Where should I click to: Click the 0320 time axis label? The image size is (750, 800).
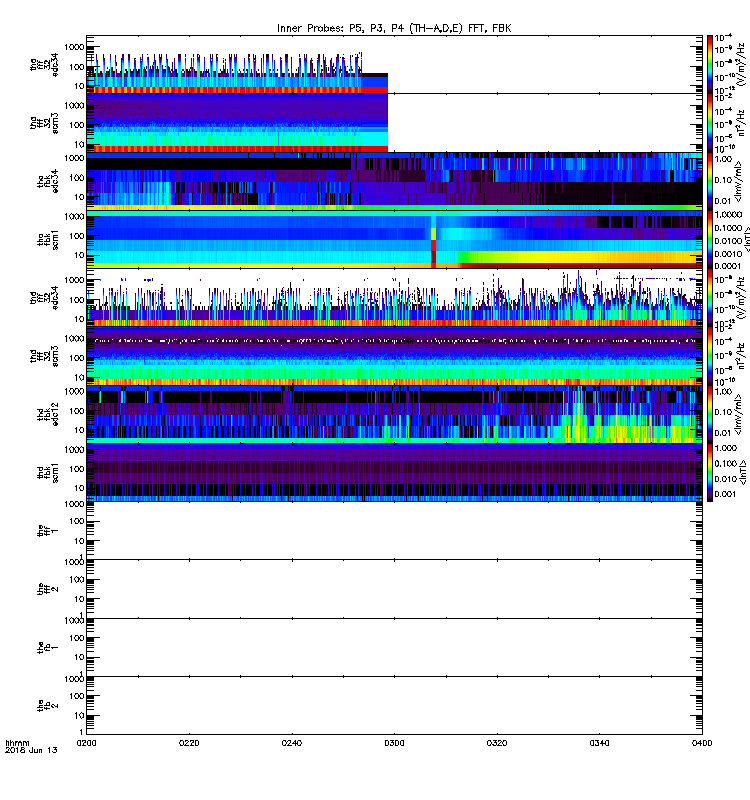click(x=496, y=743)
